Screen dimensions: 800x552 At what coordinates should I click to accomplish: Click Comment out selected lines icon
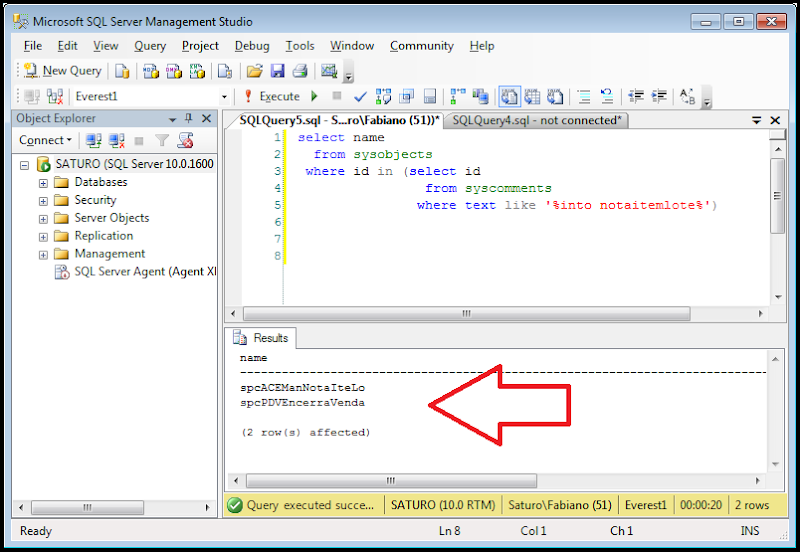(583, 97)
